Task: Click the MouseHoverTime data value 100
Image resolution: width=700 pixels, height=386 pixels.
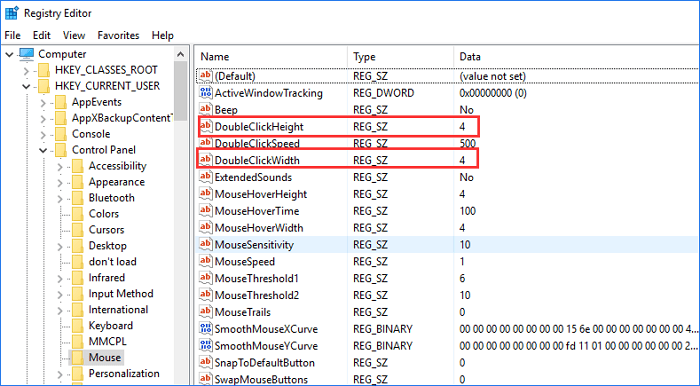Action: [x=467, y=211]
